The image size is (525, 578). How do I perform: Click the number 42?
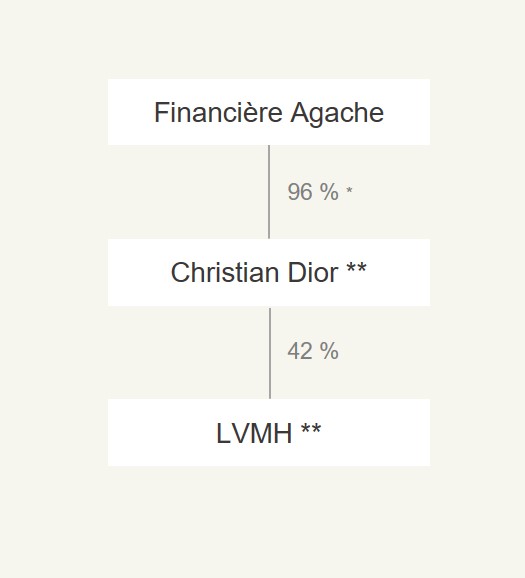click(300, 351)
